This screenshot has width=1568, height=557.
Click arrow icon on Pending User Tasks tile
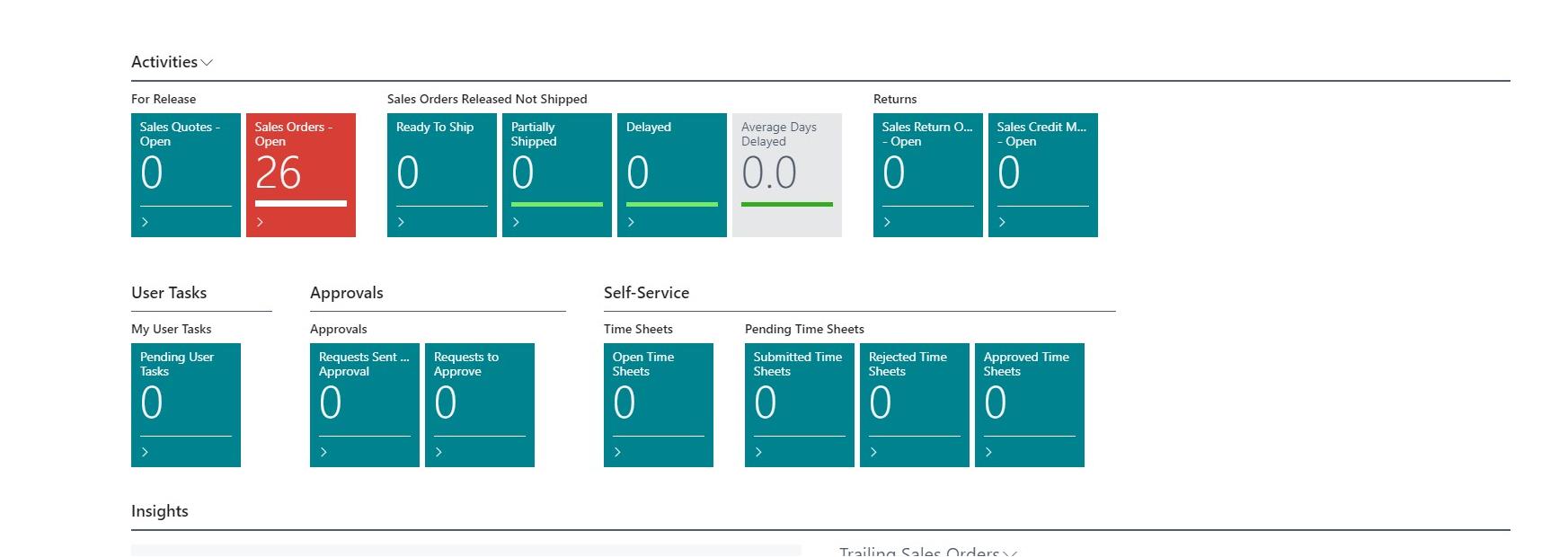(x=145, y=452)
